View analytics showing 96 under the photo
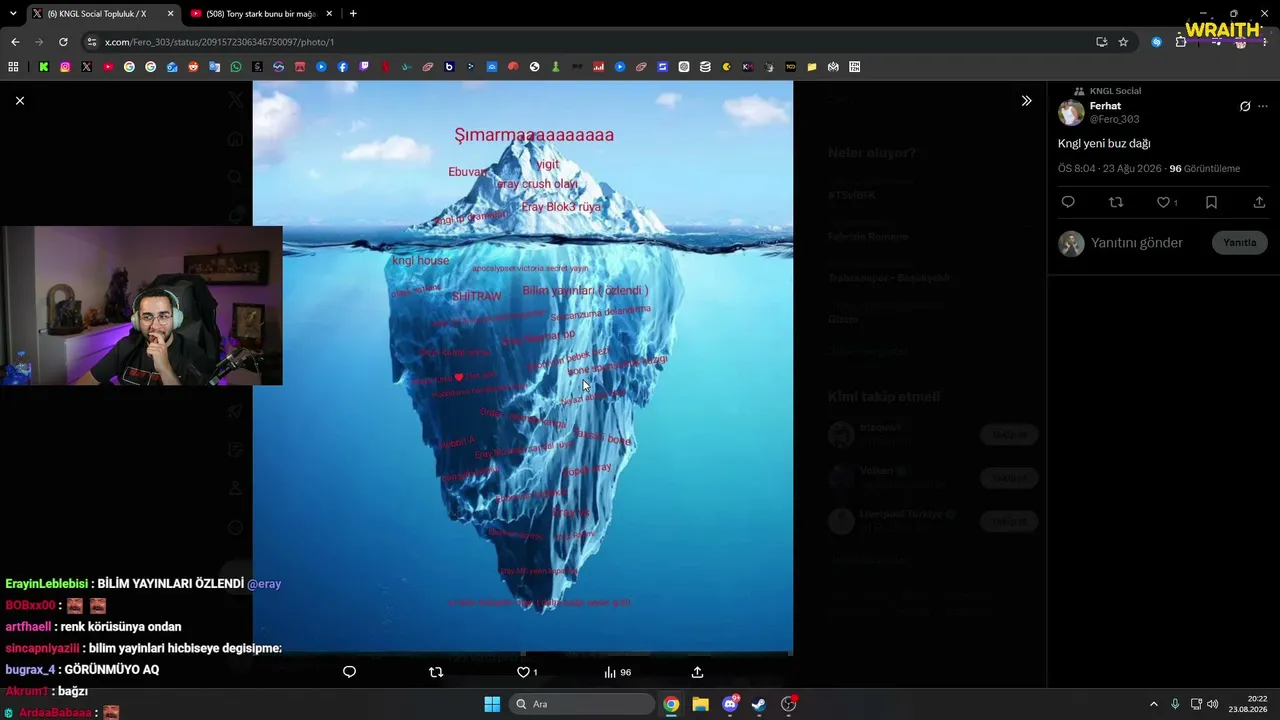 click(x=617, y=672)
